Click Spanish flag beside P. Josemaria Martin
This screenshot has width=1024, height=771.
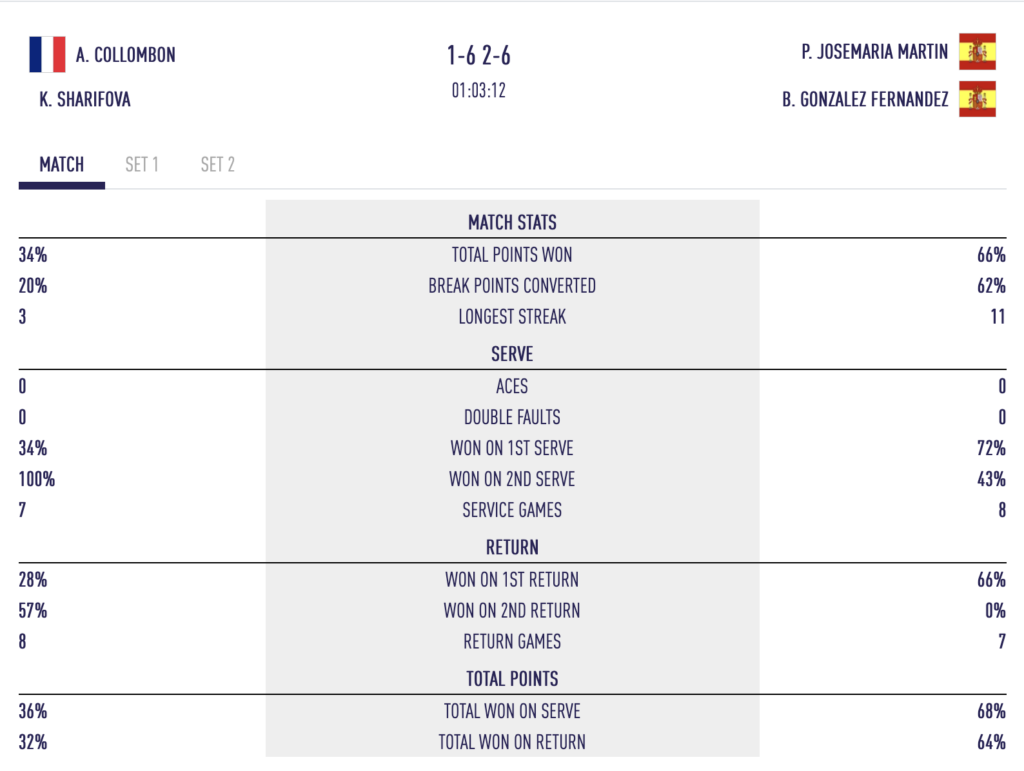click(x=977, y=52)
